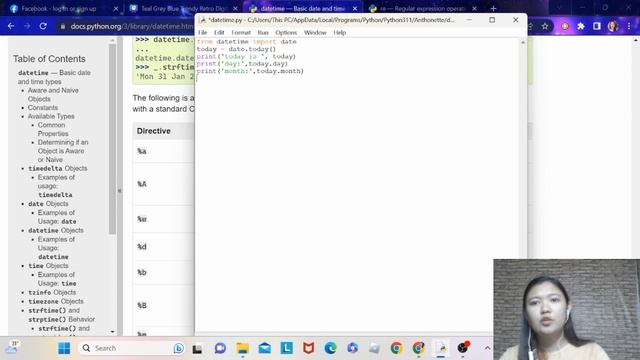The image size is (640, 360).
Task: Toggle the Chrome side panel icon
Action: coord(597,26)
